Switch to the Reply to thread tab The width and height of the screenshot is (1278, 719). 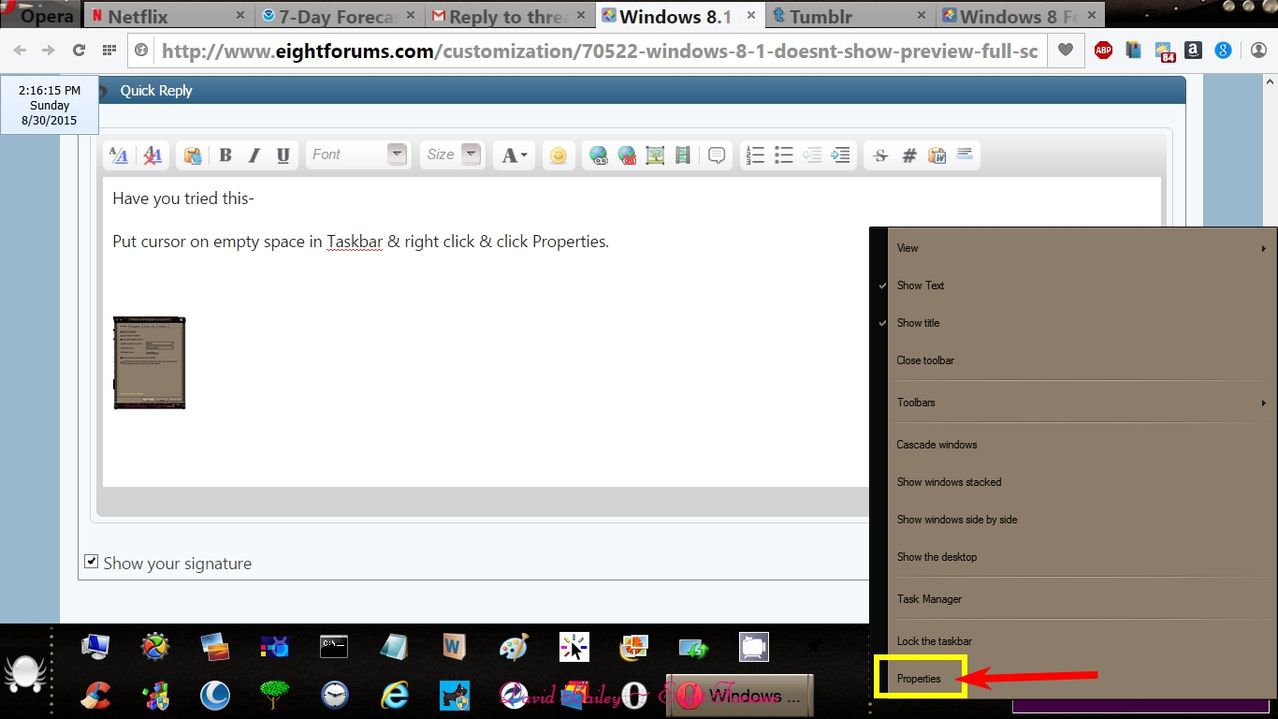click(510, 16)
